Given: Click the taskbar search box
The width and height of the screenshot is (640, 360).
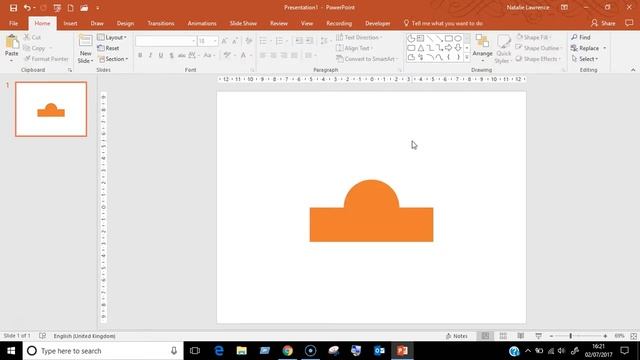Looking at the screenshot, I should click(103, 351).
